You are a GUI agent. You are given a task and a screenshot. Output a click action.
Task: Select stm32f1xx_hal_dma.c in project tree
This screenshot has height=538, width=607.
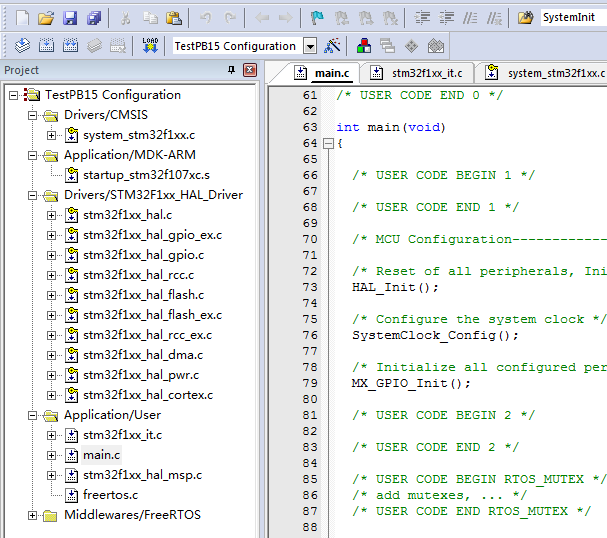click(143, 355)
